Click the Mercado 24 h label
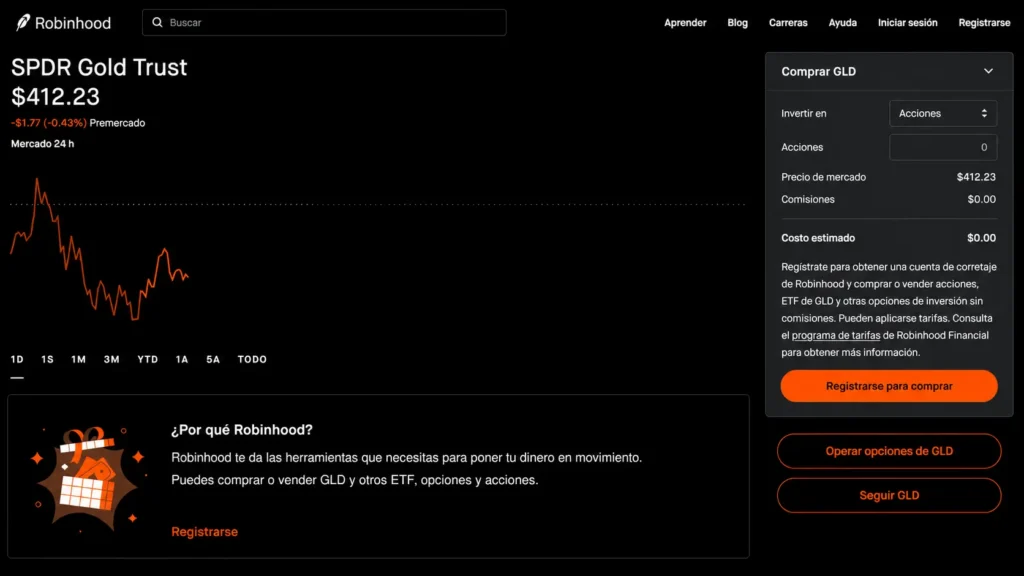Image resolution: width=1024 pixels, height=576 pixels. (x=42, y=144)
